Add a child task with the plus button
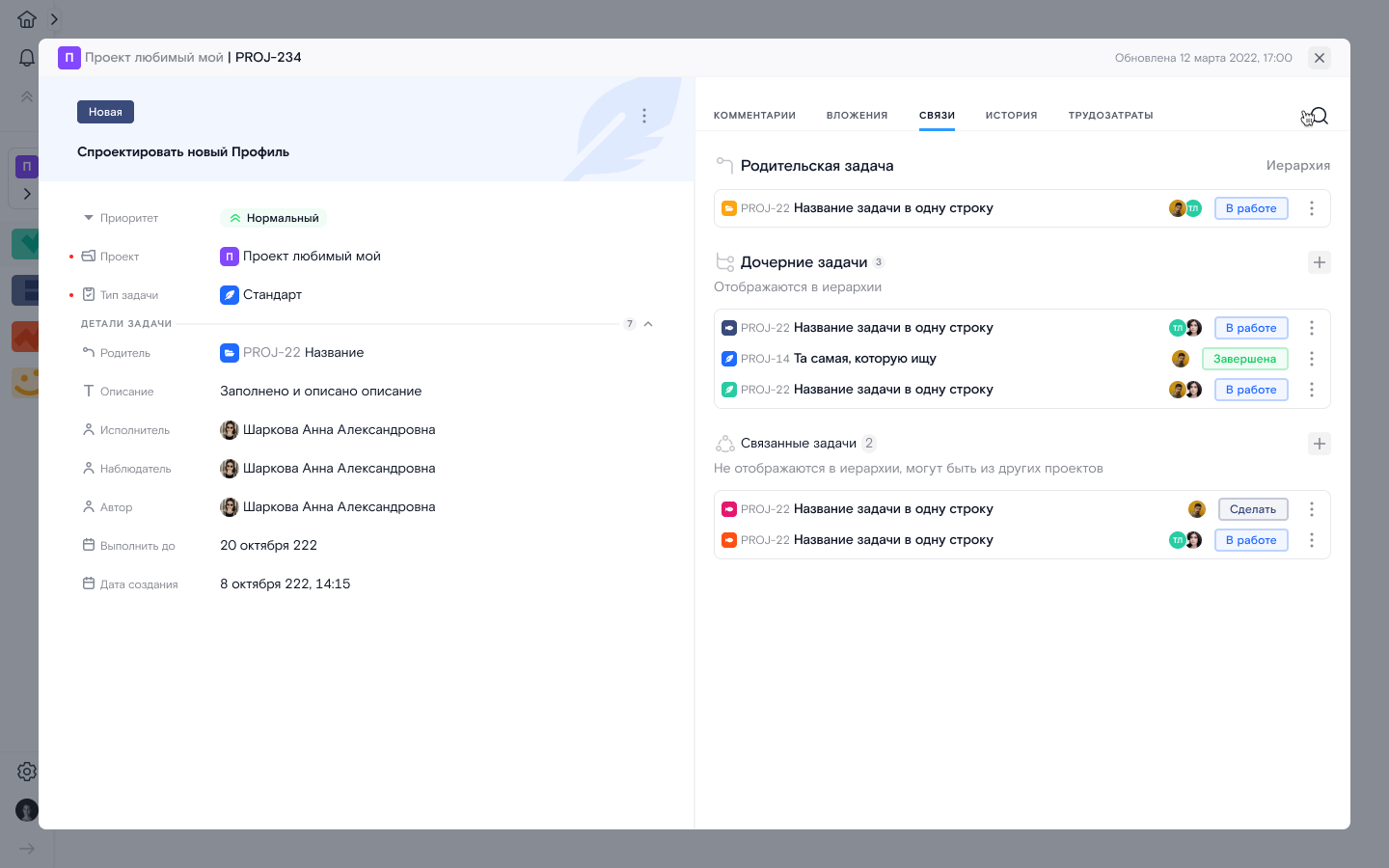This screenshot has height=868, width=1389. tap(1320, 262)
